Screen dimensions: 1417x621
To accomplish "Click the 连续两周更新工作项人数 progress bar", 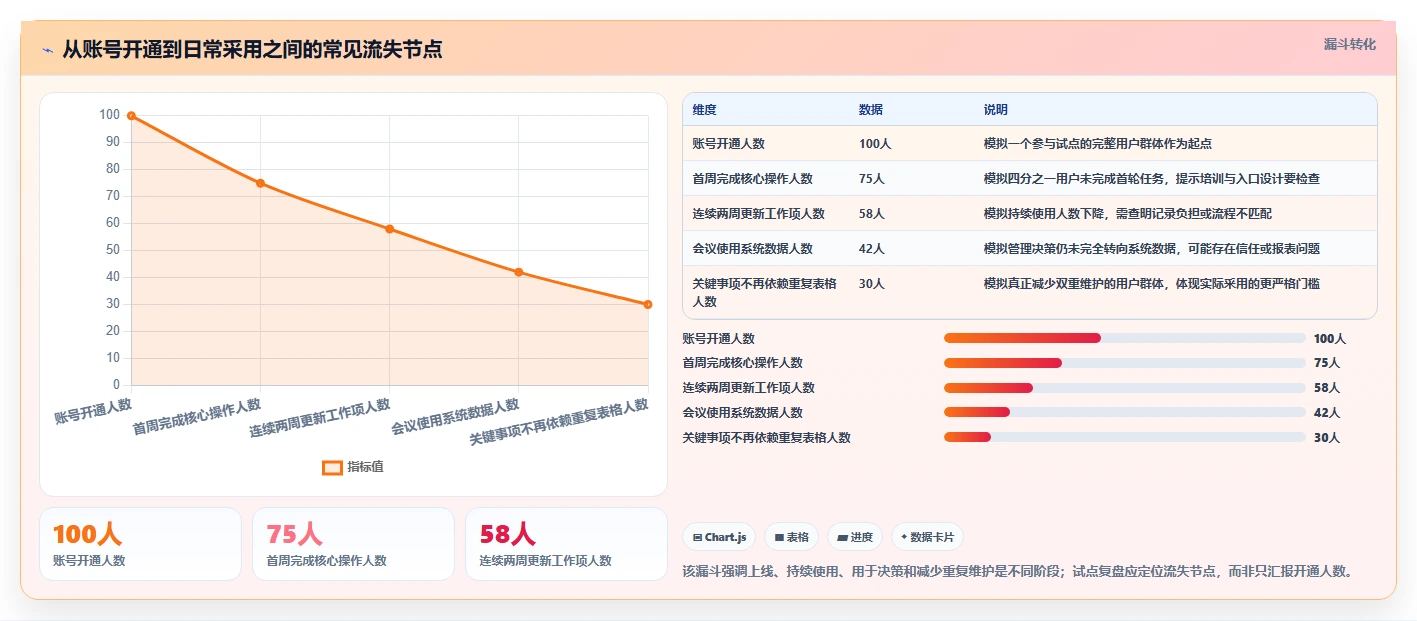I will click(x=1125, y=387).
